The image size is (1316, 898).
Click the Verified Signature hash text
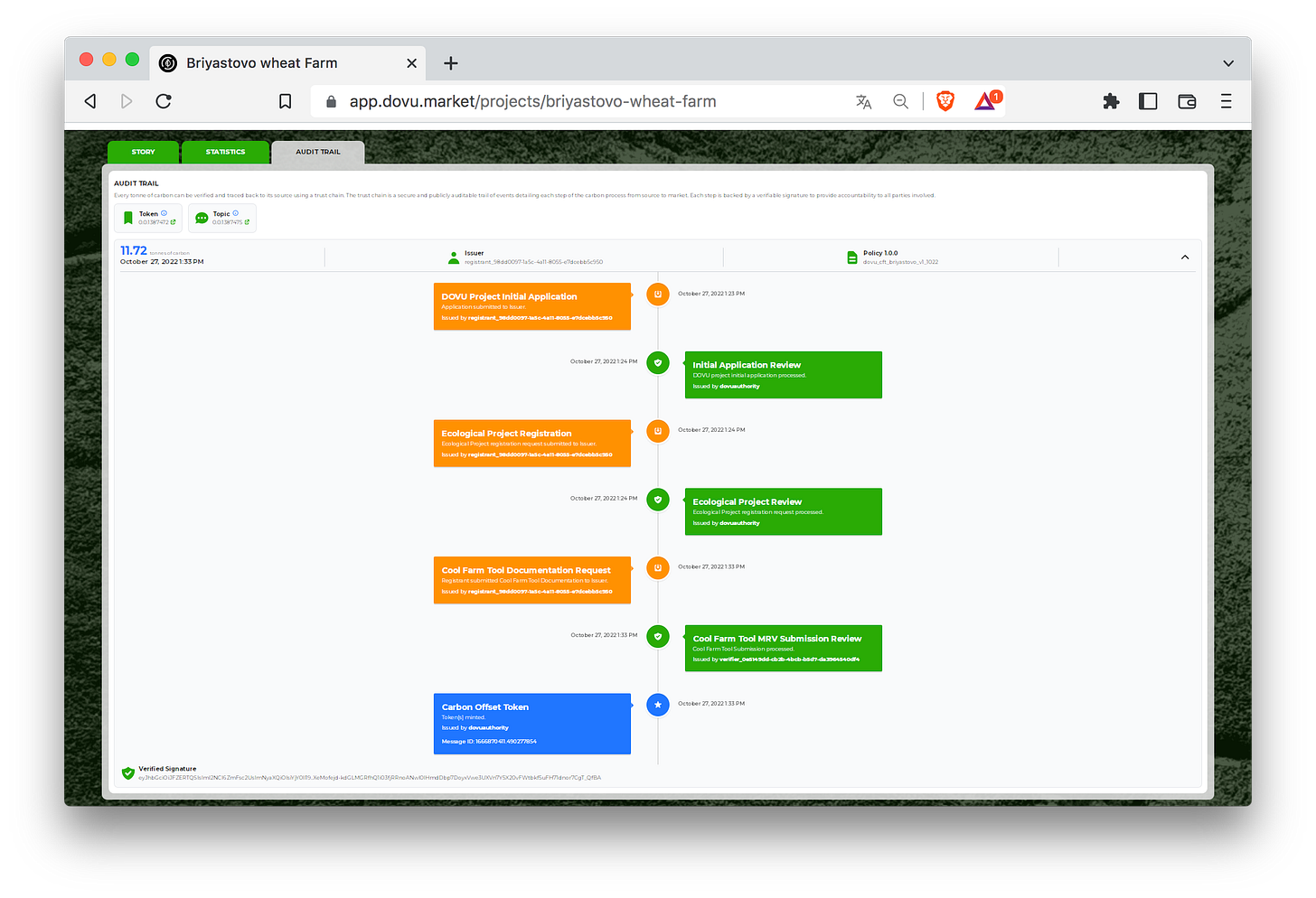370,778
